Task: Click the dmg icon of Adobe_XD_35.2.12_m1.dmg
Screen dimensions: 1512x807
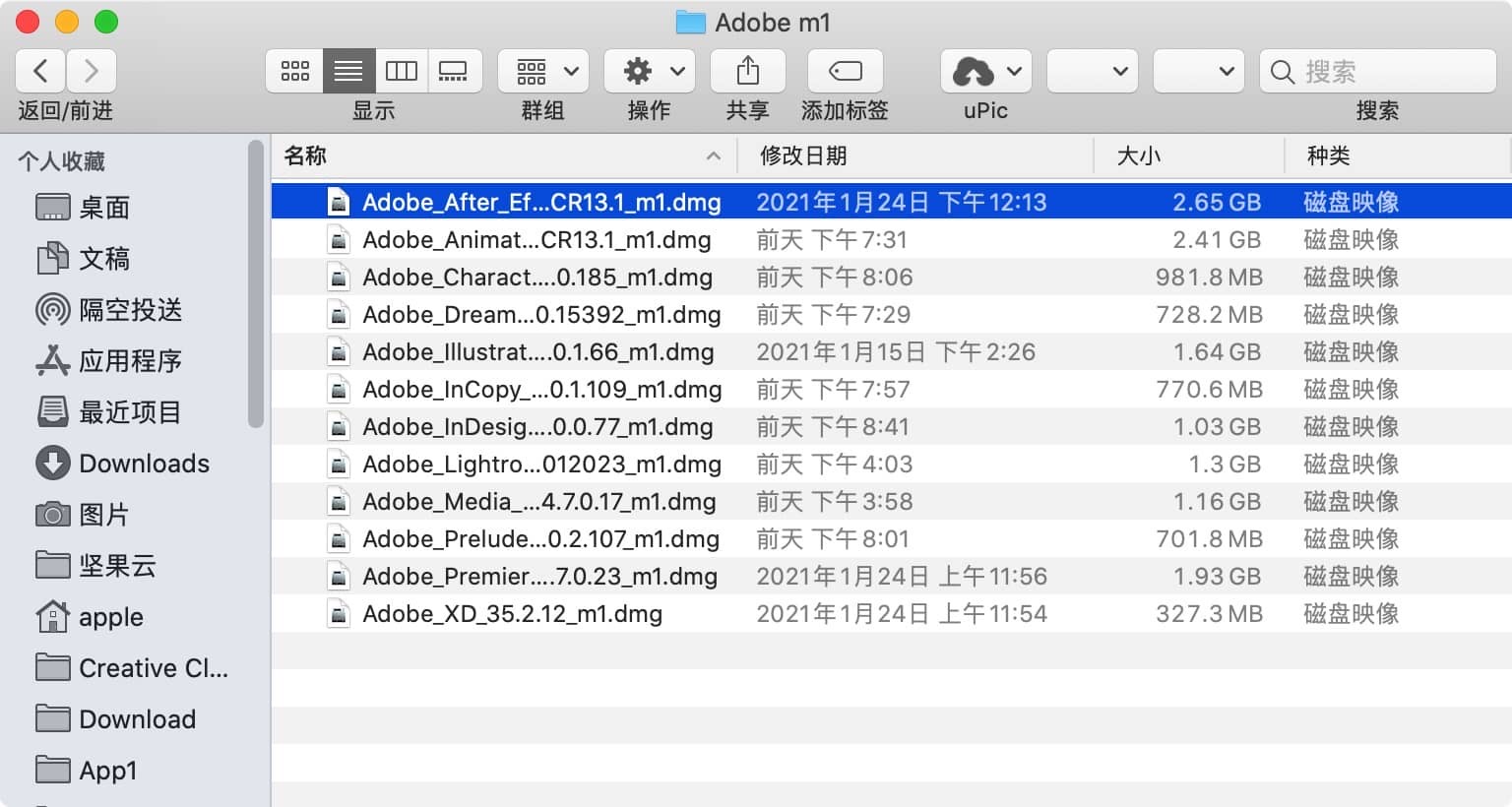Action: pyautogui.click(x=339, y=613)
